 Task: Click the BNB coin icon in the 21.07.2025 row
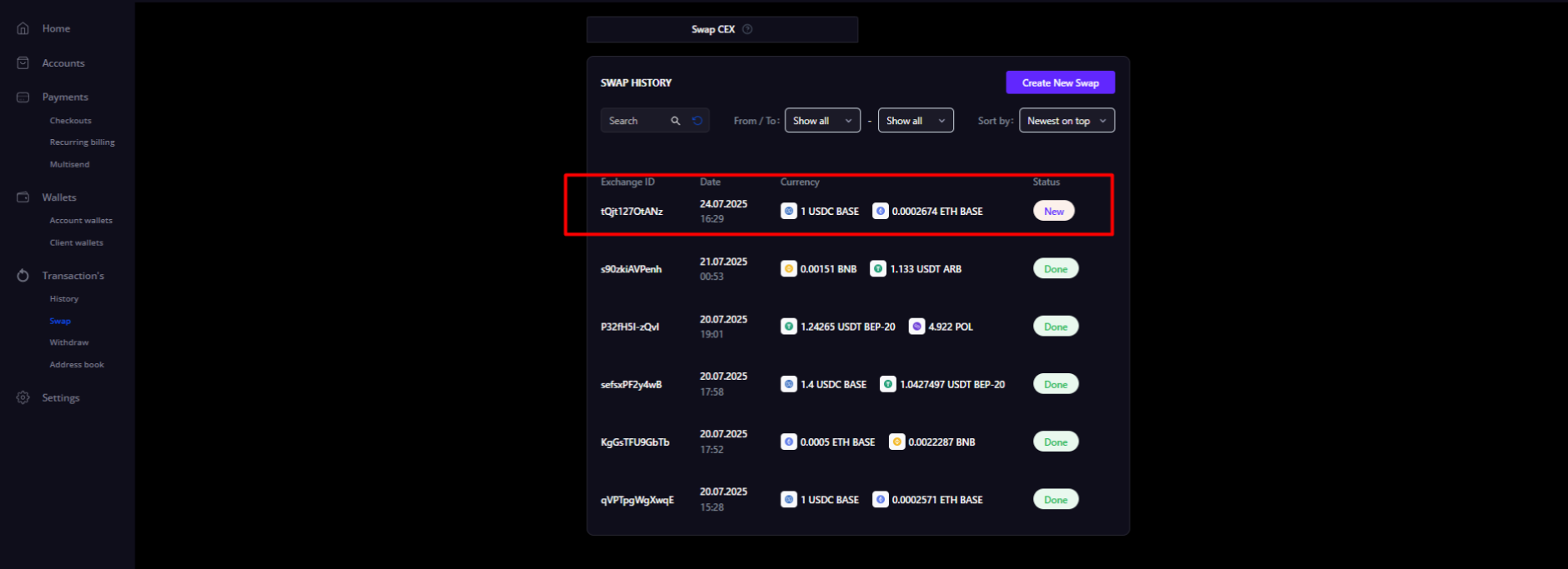(x=788, y=269)
